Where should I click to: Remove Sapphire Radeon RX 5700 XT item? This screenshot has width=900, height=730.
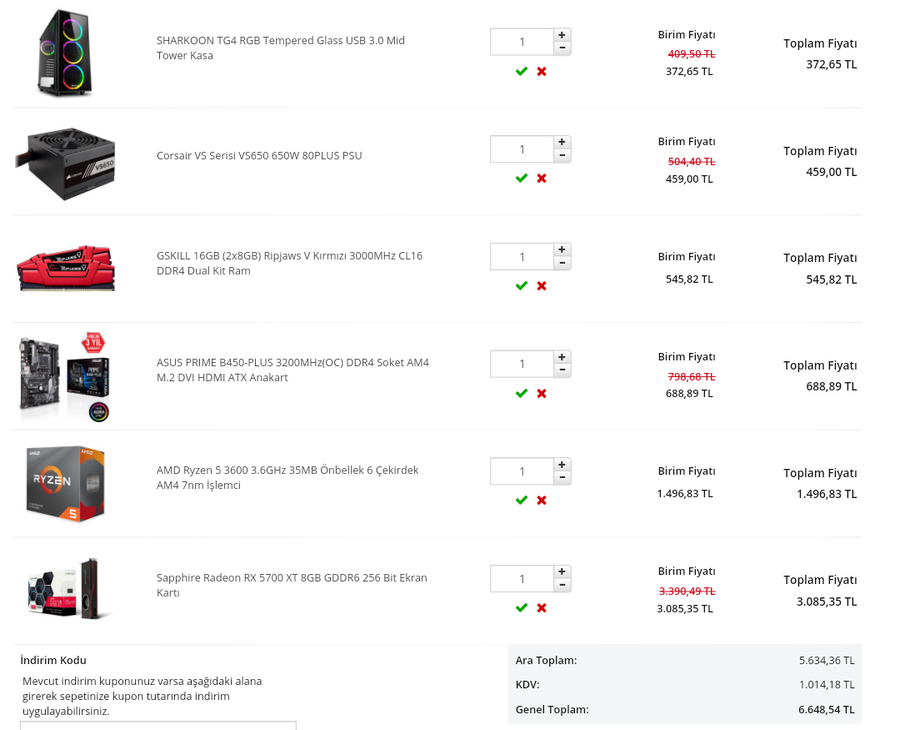pyautogui.click(x=542, y=608)
